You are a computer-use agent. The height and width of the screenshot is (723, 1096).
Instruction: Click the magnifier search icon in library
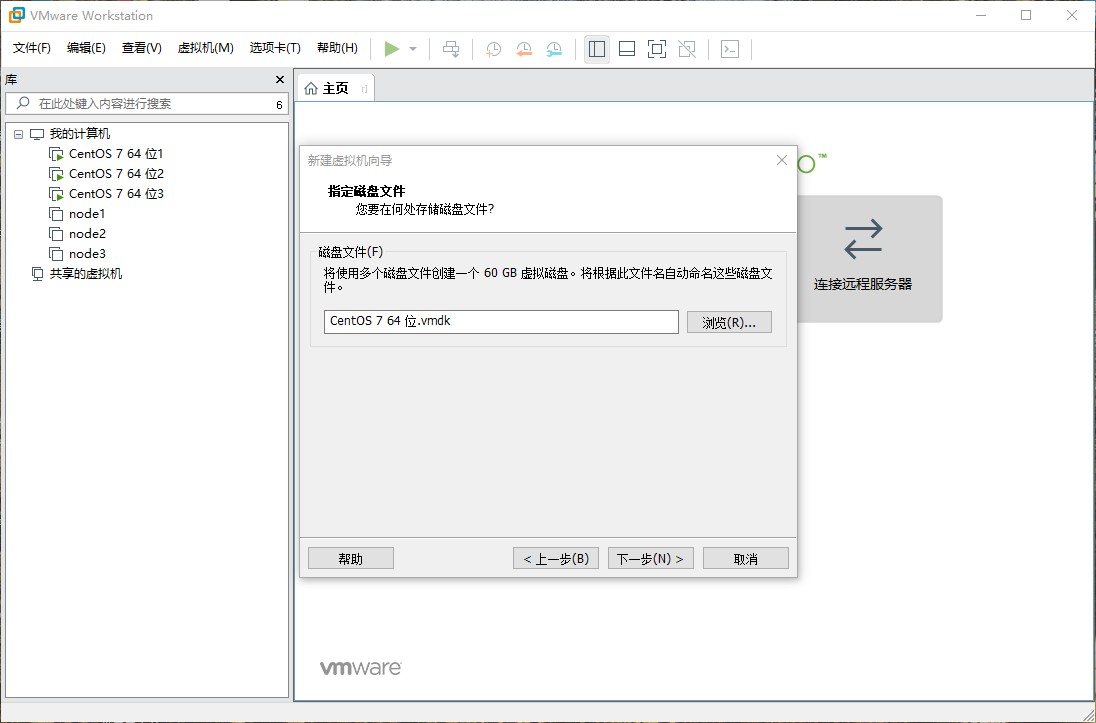(23, 103)
